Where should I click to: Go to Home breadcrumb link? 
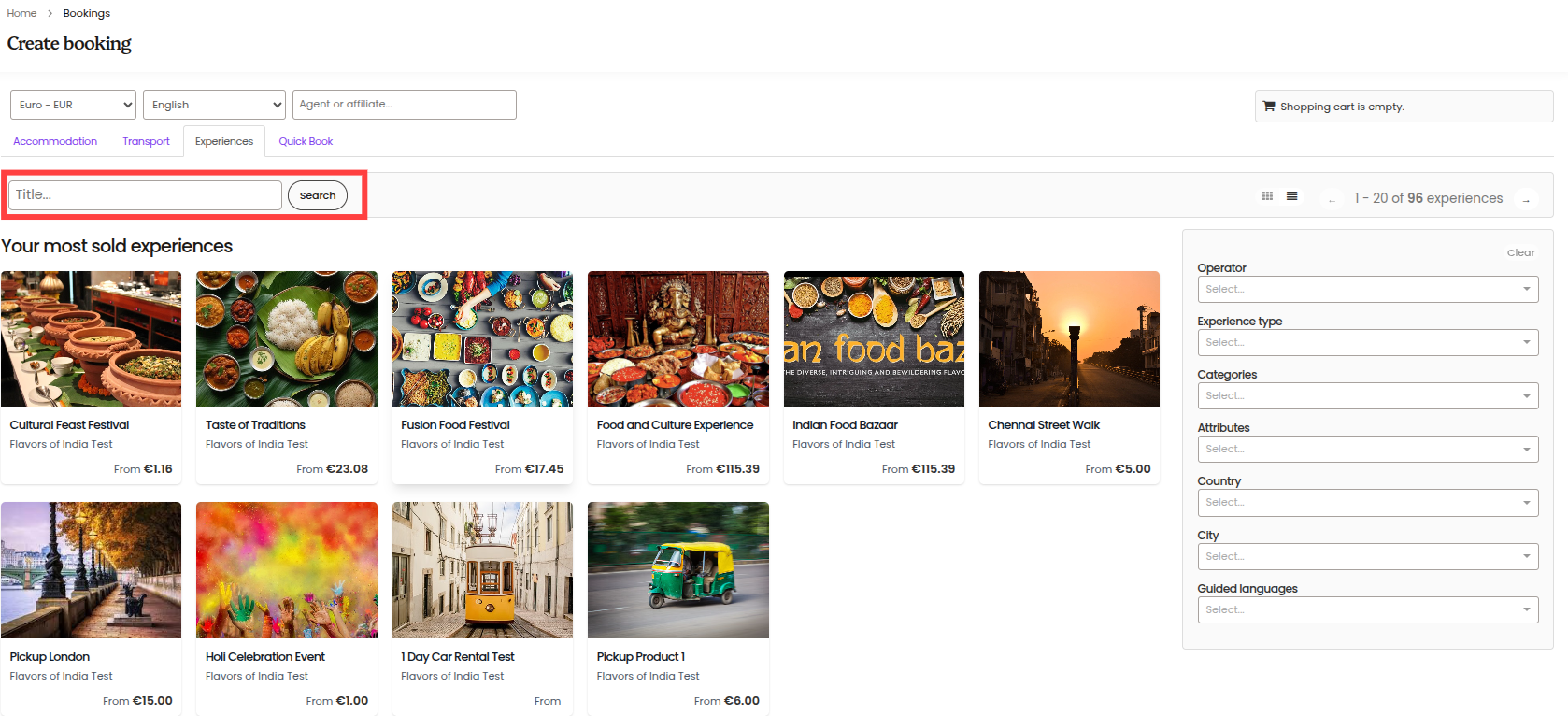pyautogui.click(x=21, y=13)
